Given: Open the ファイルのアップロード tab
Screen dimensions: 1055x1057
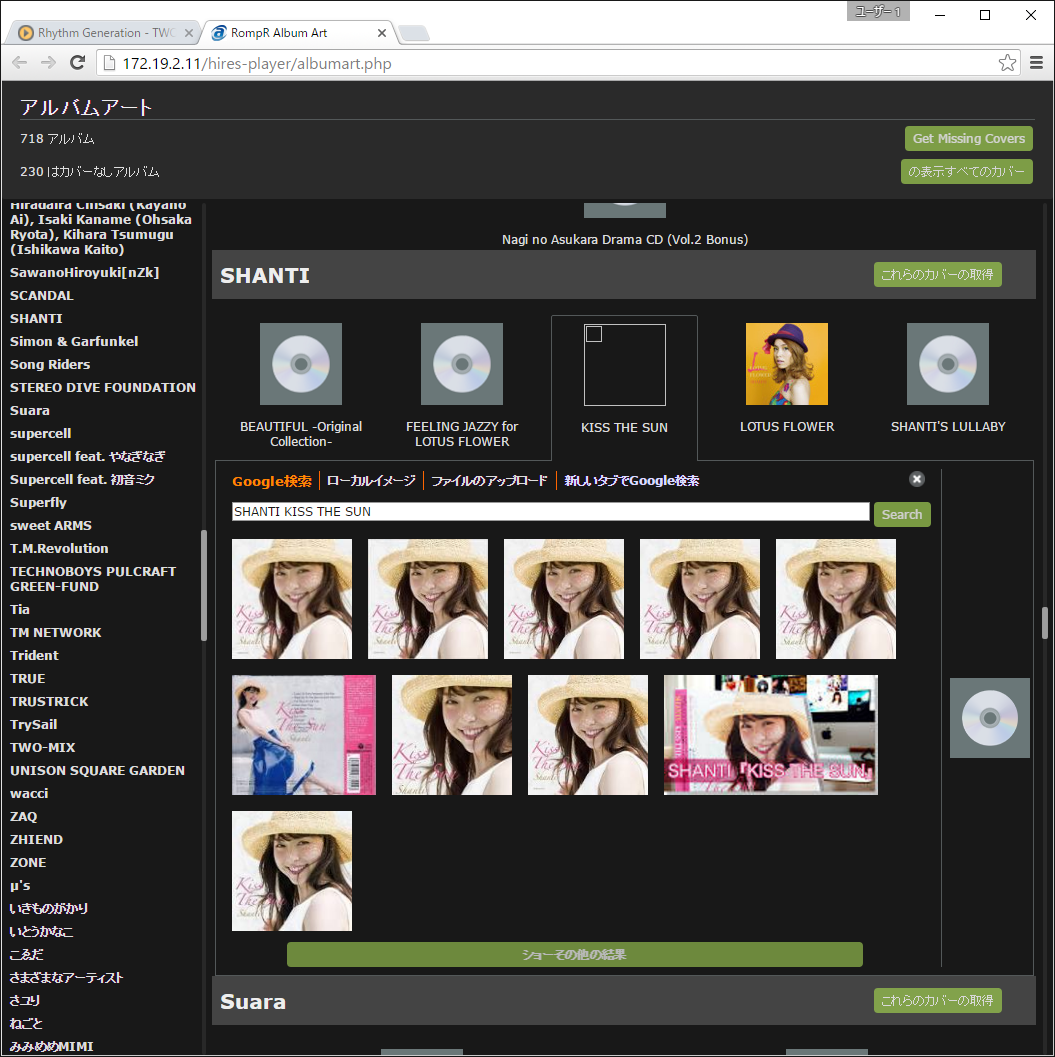Looking at the screenshot, I should point(489,481).
